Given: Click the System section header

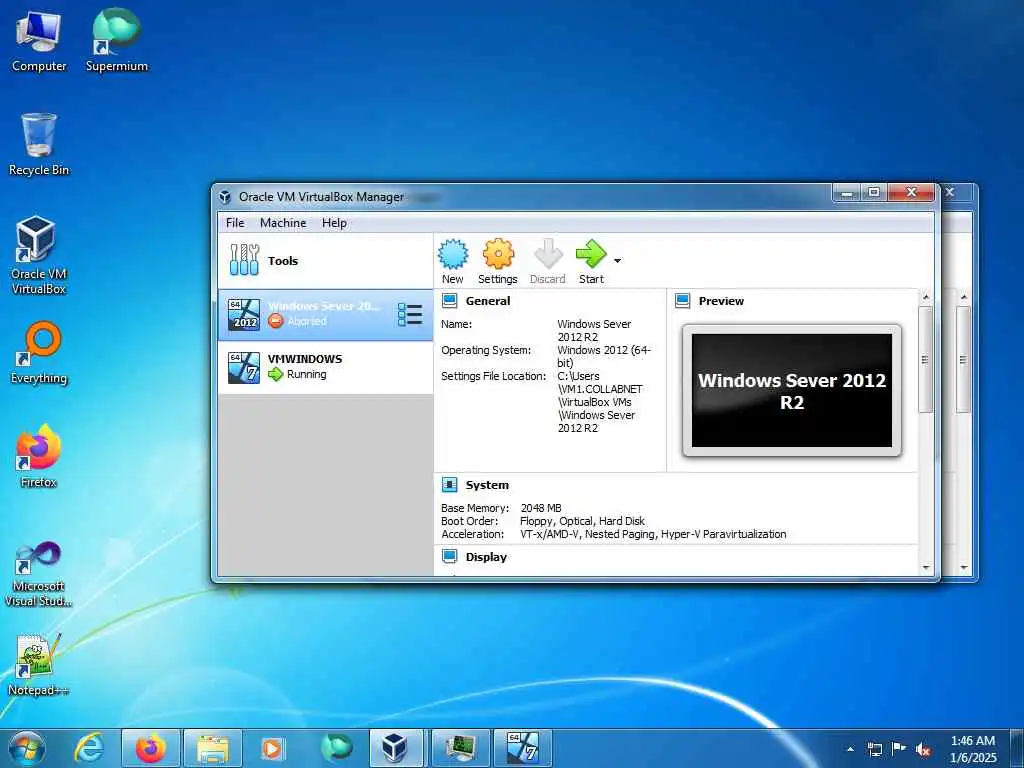Looking at the screenshot, I should (487, 485).
